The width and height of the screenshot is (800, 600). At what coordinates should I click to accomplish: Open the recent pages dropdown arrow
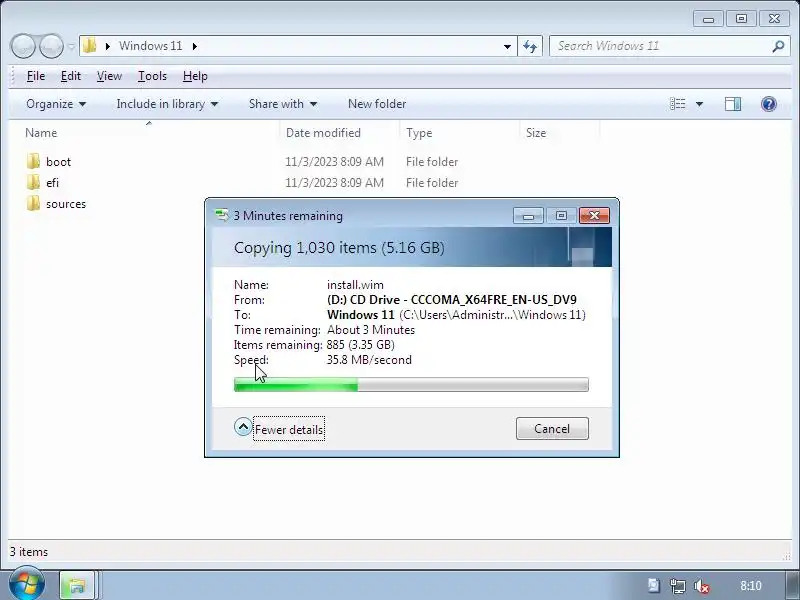coord(71,46)
